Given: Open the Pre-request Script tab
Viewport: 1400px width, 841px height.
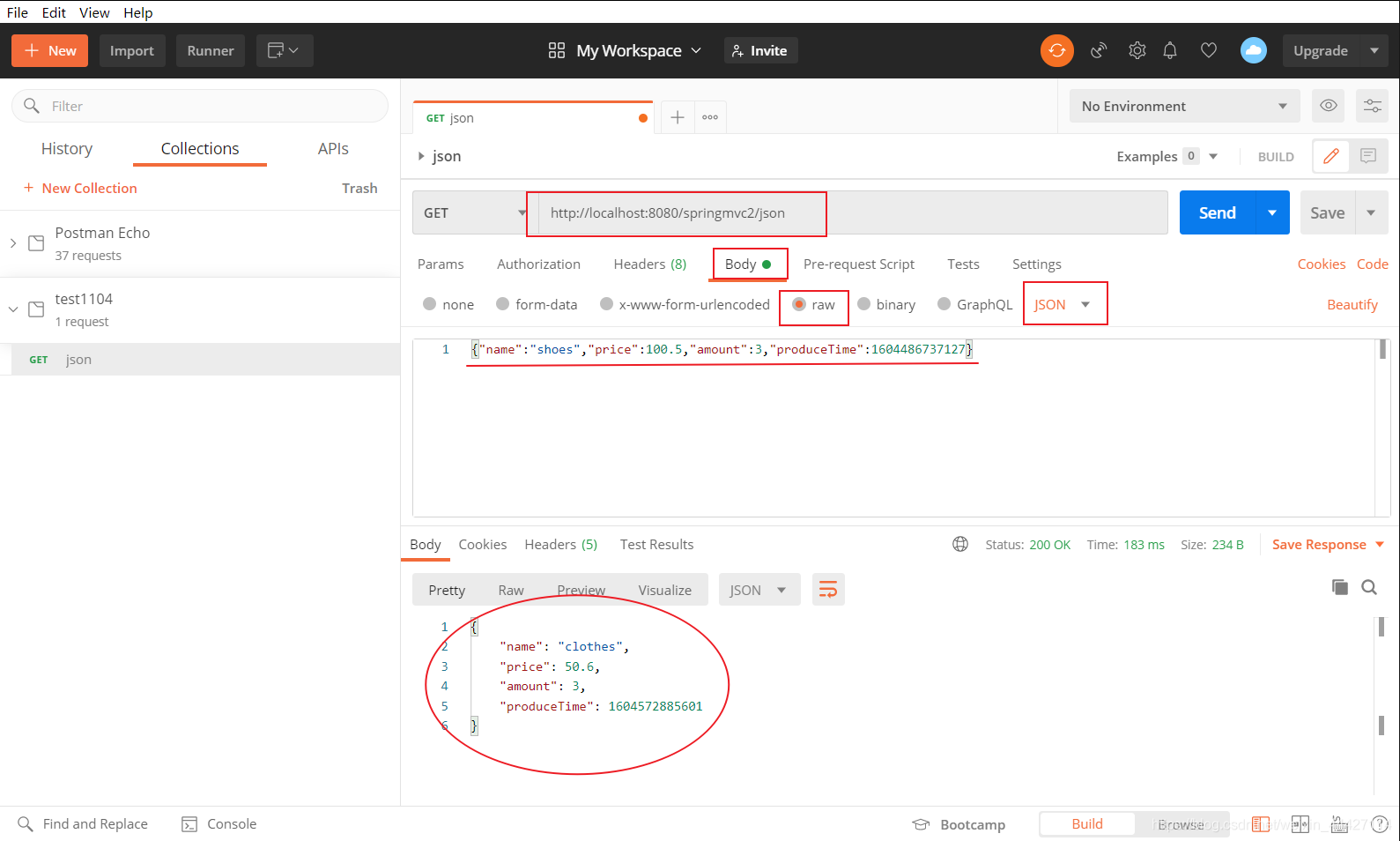Looking at the screenshot, I should (859, 264).
